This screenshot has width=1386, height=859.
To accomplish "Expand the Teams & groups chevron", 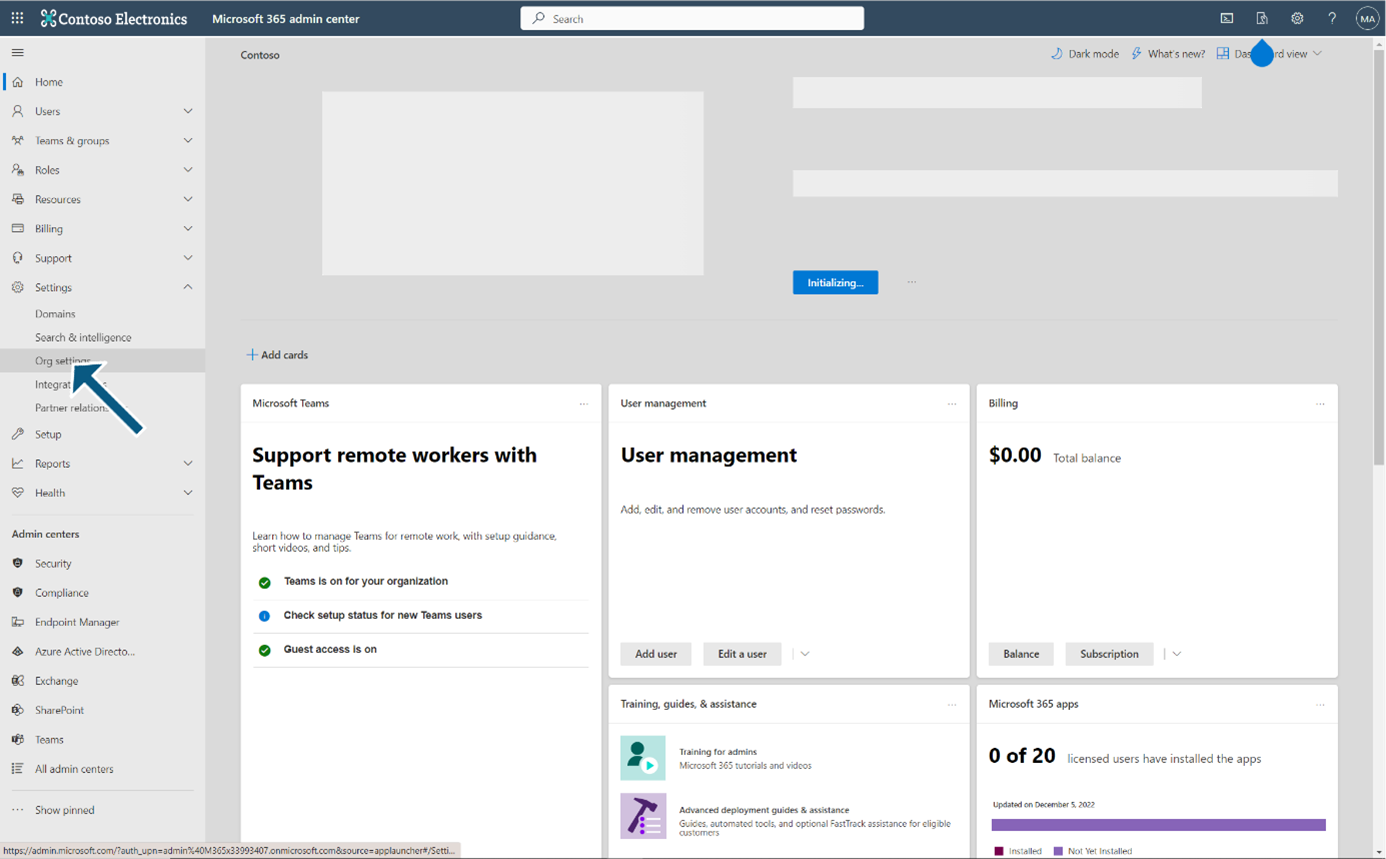I will (x=188, y=141).
